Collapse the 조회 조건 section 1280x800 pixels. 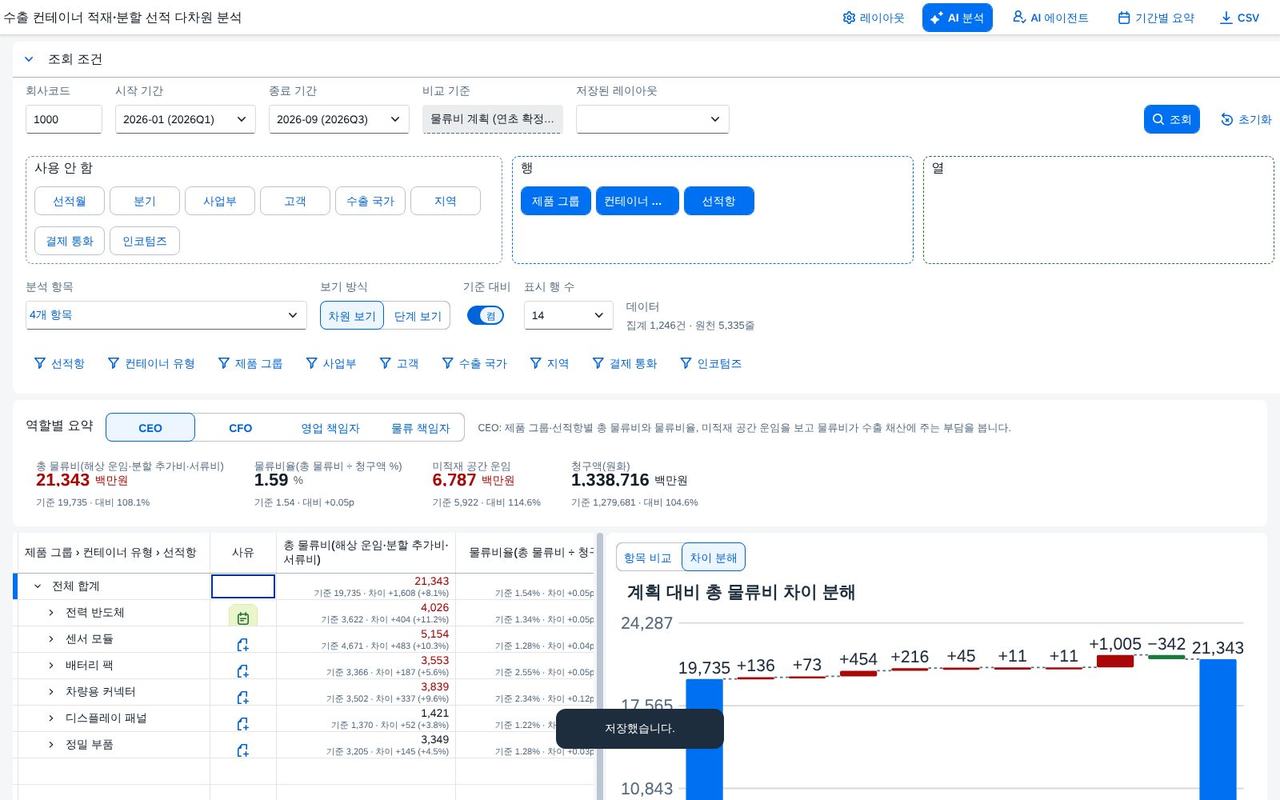pos(29,59)
